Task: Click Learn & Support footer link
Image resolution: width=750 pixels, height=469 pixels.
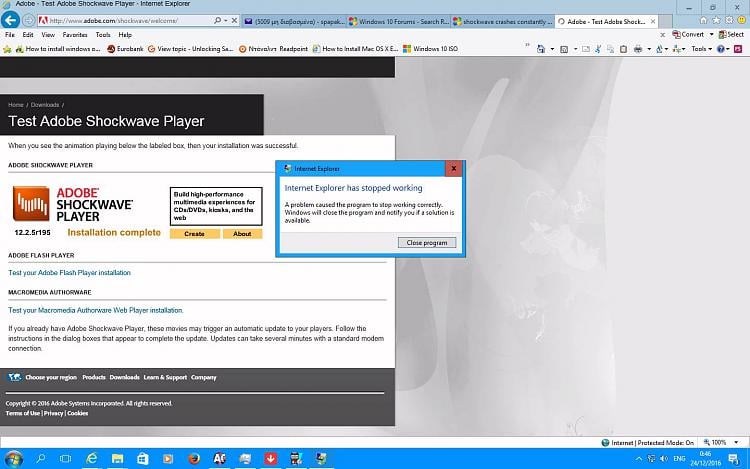Action: pos(165,377)
